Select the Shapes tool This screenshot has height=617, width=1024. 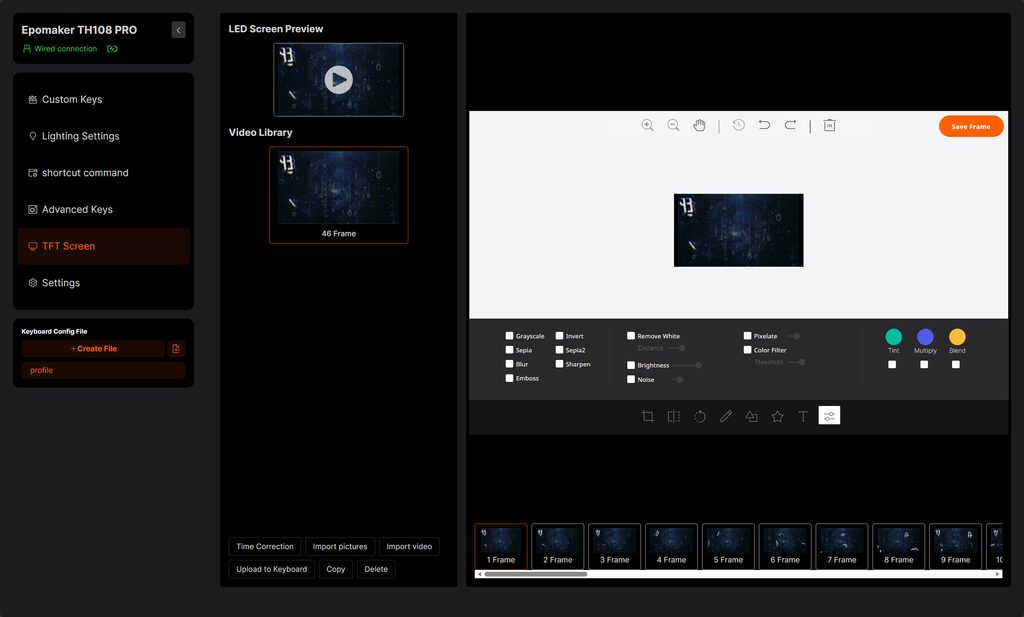pos(752,416)
